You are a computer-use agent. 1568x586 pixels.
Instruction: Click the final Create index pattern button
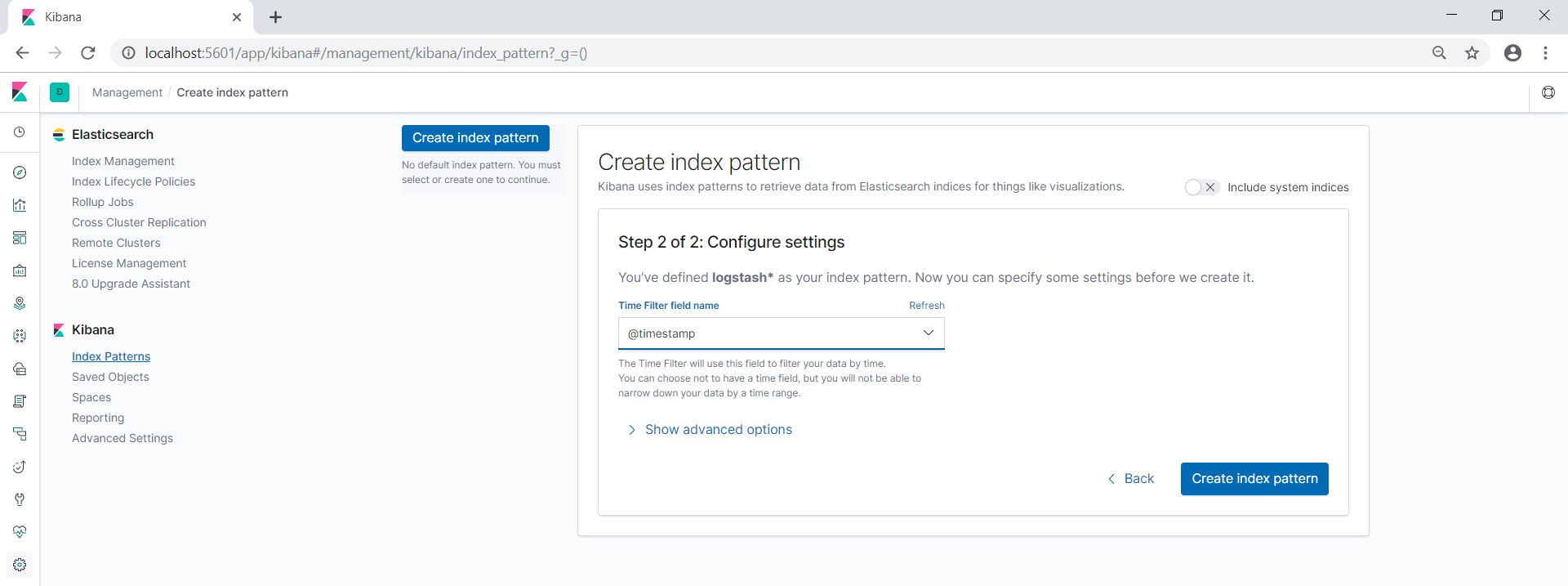tap(1254, 479)
